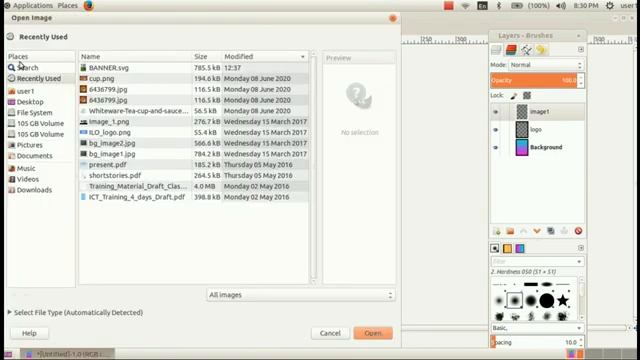The image size is (640, 360).
Task: Toggle Lock alpha channel icon
Action: pos(527,96)
